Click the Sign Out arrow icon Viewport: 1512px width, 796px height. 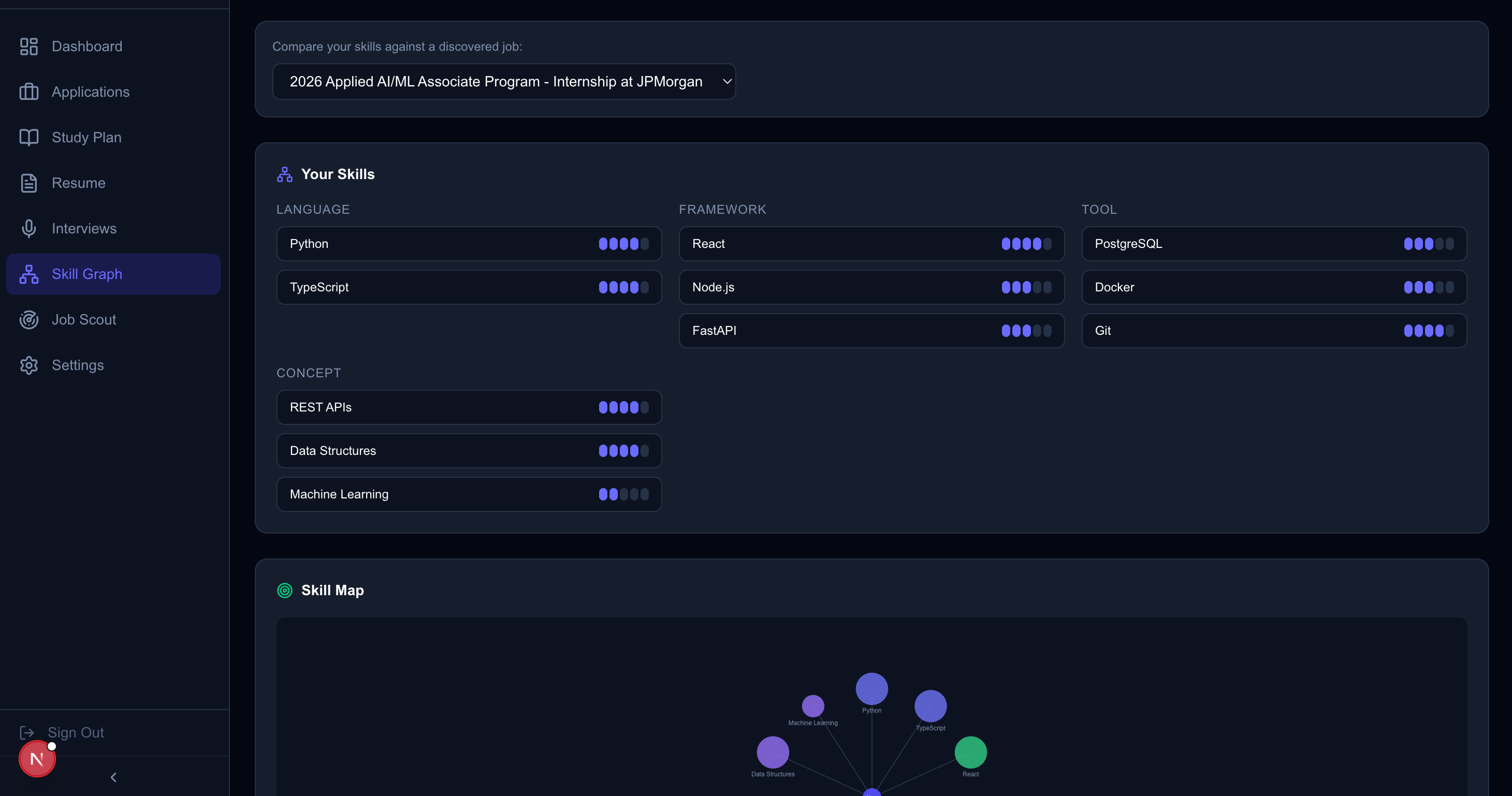tap(27, 733)
